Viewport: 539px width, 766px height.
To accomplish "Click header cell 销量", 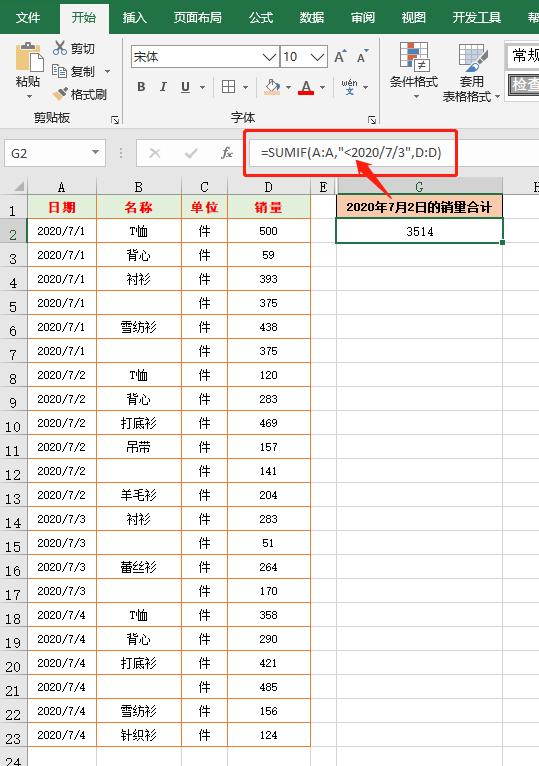I will coord(269,207).
